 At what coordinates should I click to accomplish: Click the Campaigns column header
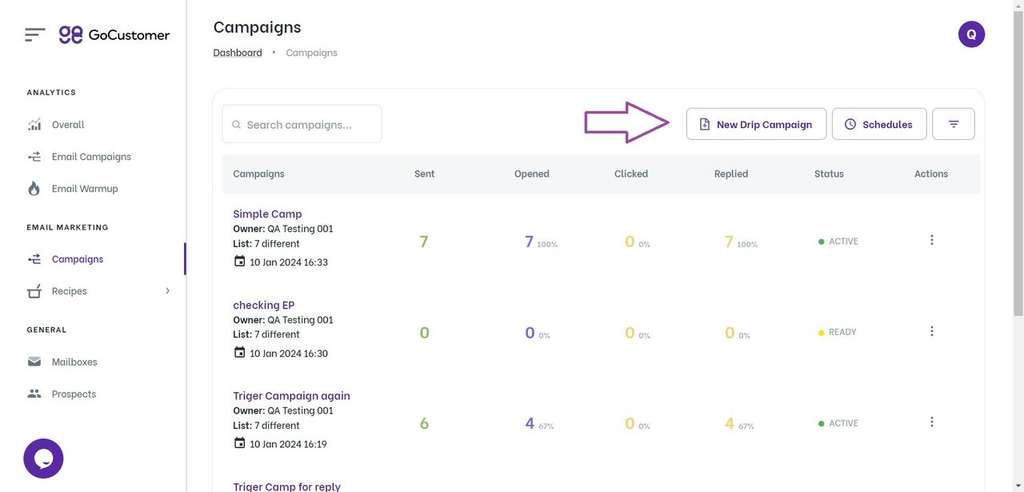coord(259,174)
